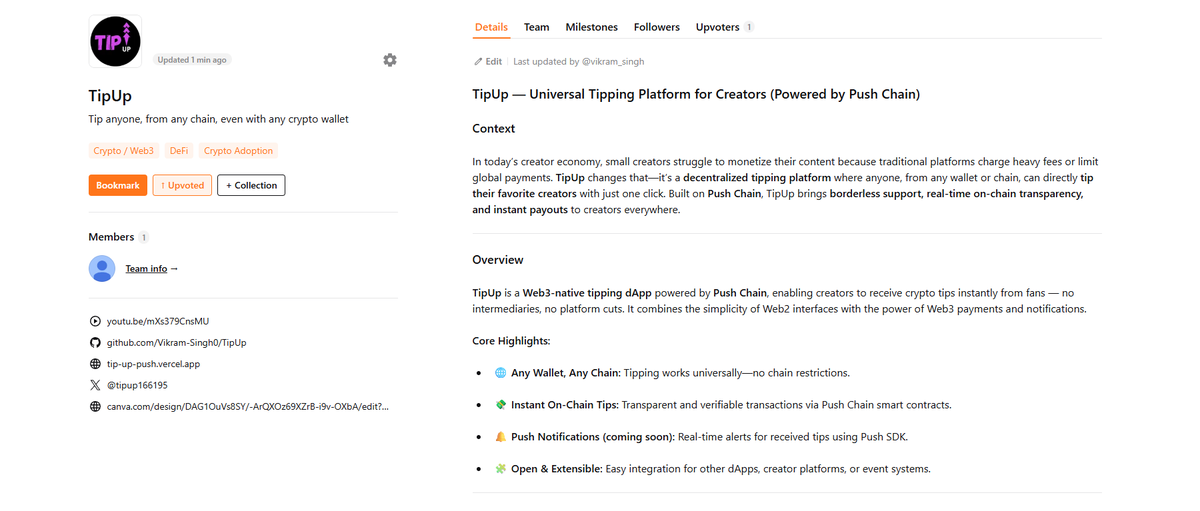Click the TipUp project logo
Image resolution: width=1200 pixels, height=511 pixels.
click(x=115, y=41)
